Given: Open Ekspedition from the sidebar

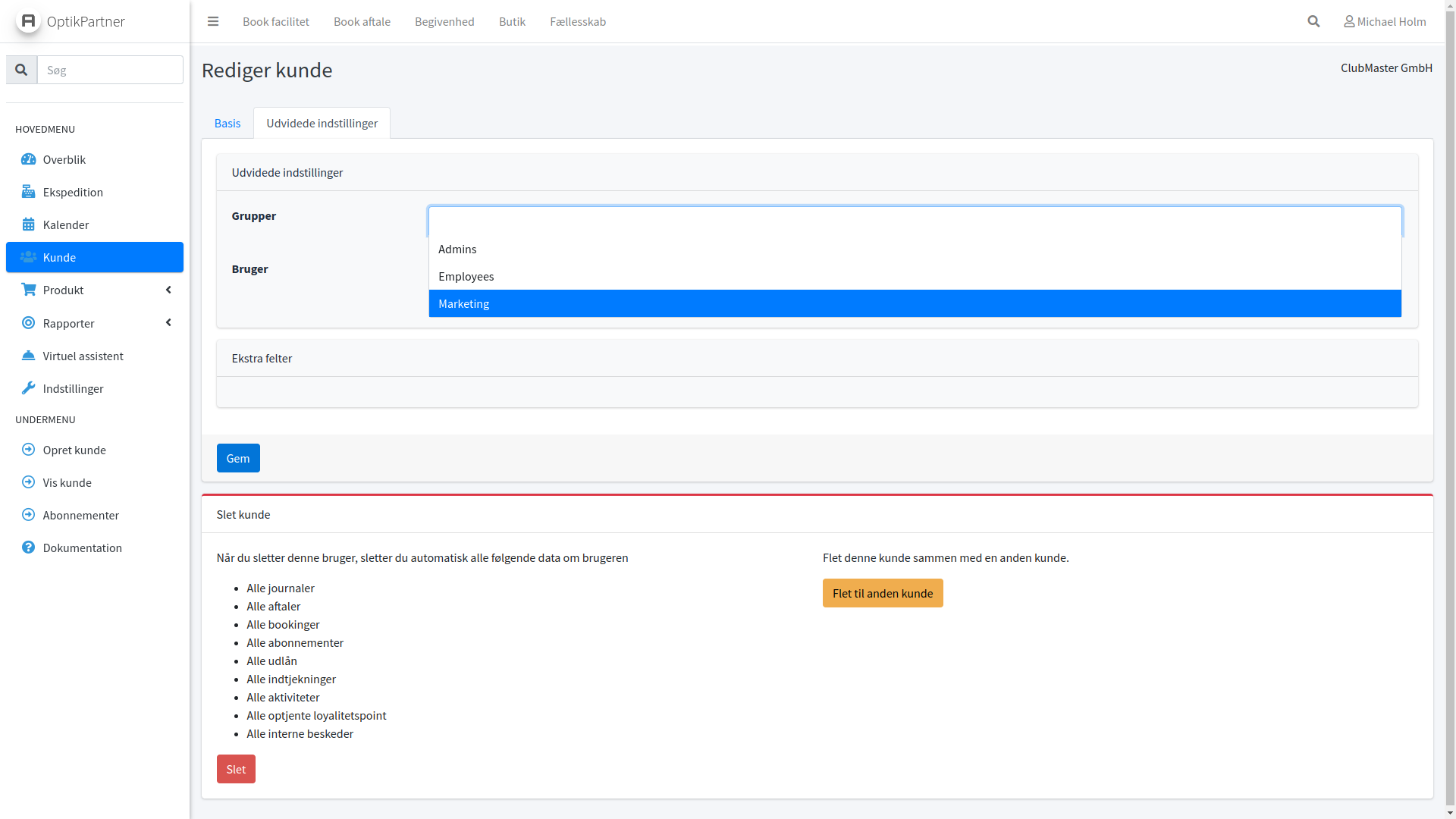Looking at the screenshot, I should coord(73,192).
